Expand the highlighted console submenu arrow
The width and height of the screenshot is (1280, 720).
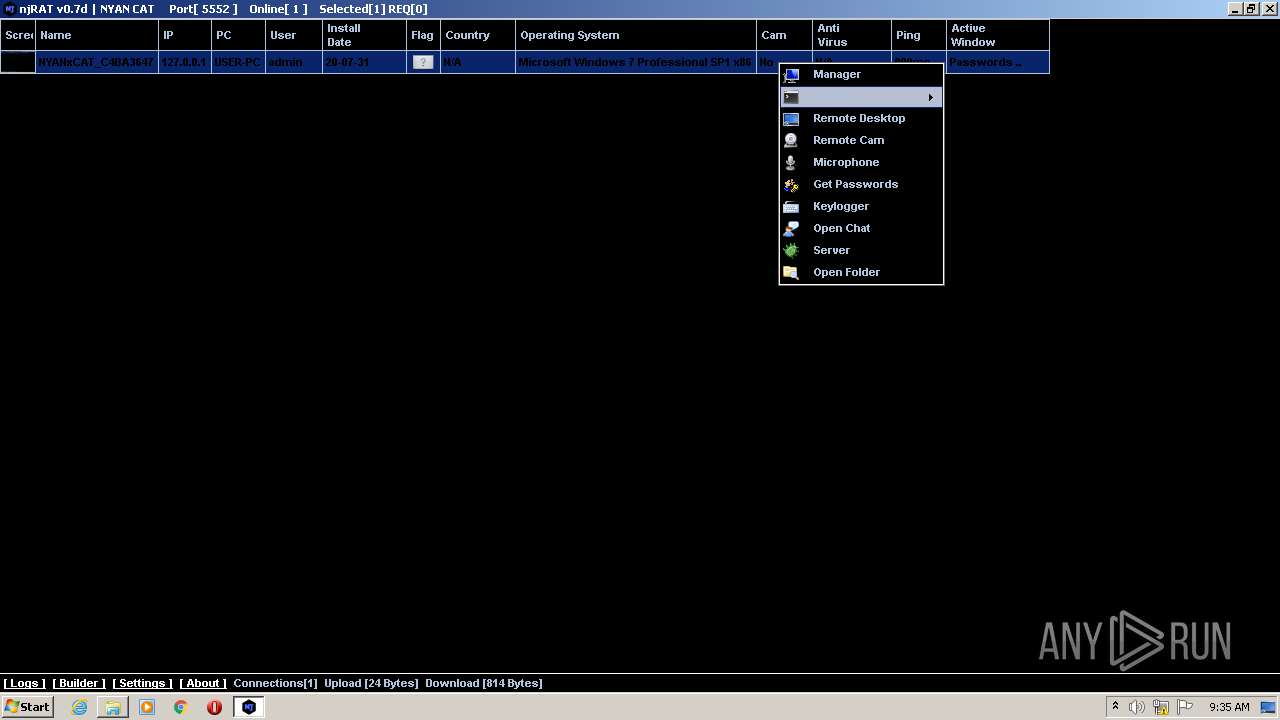(x=930, y=97)
